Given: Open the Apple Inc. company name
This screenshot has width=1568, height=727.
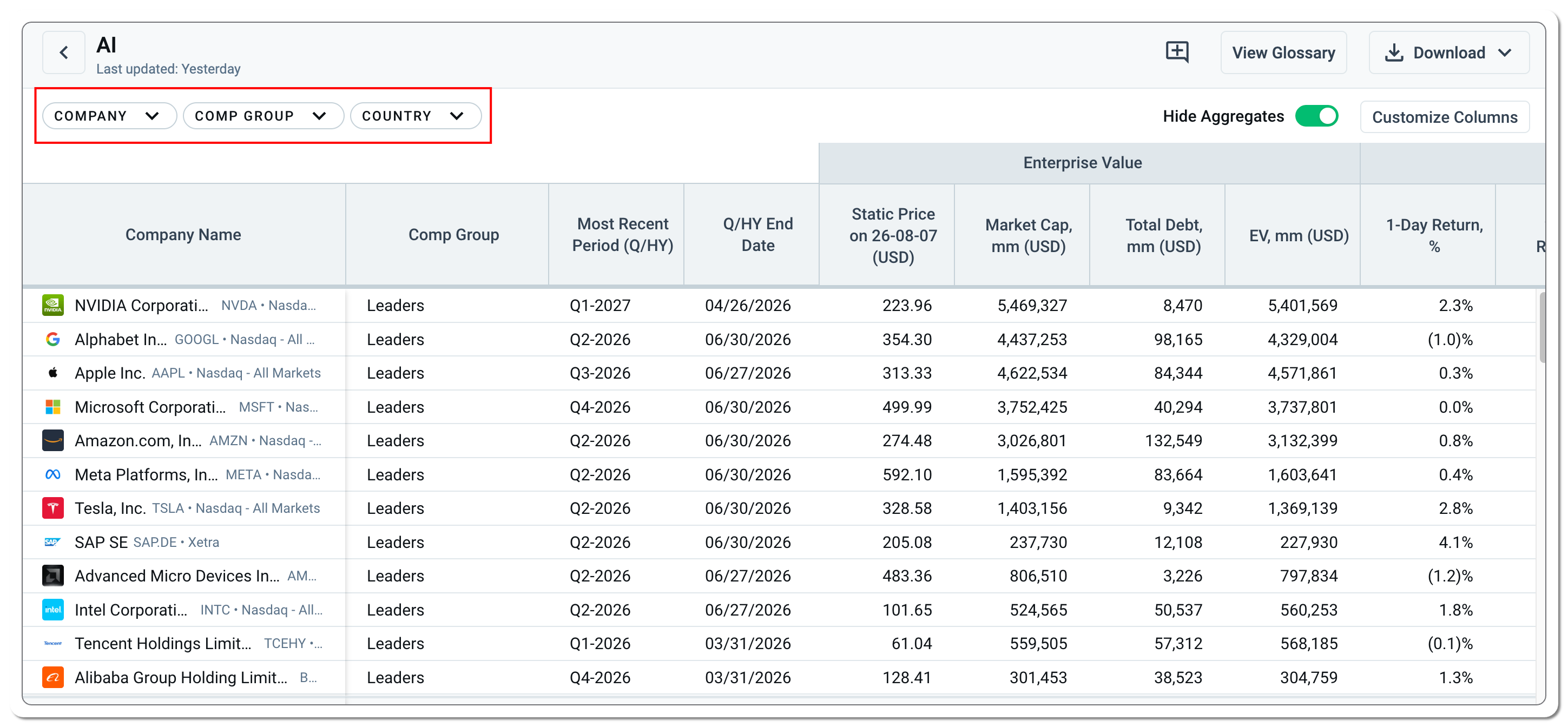Looking at the screenshot, I should [x=109, y=373].
